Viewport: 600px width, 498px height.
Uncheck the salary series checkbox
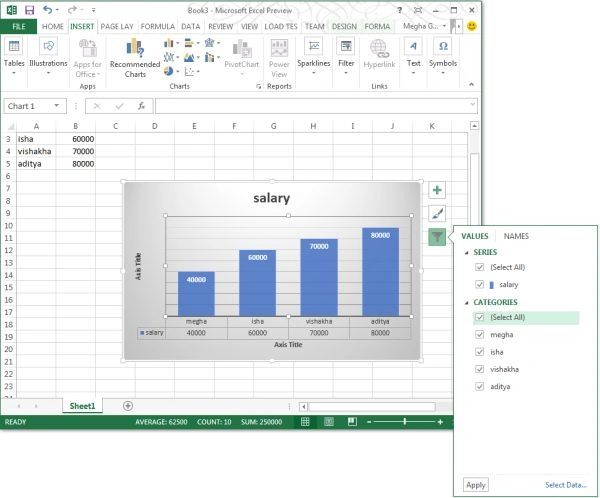(x=479, y=284)
